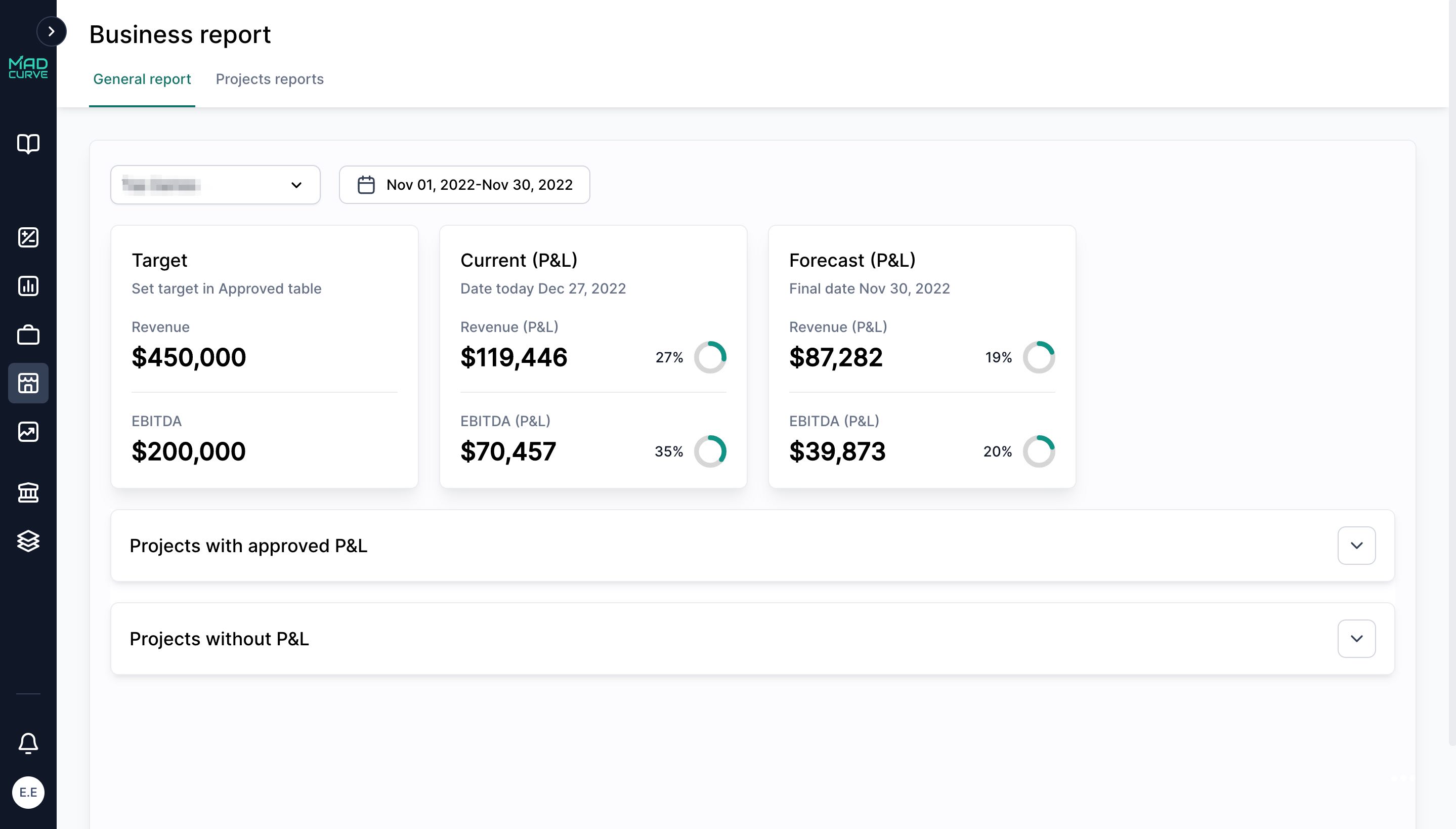Click Set target in Approved table
1456x829 pixels.
(x=227, y=288)
